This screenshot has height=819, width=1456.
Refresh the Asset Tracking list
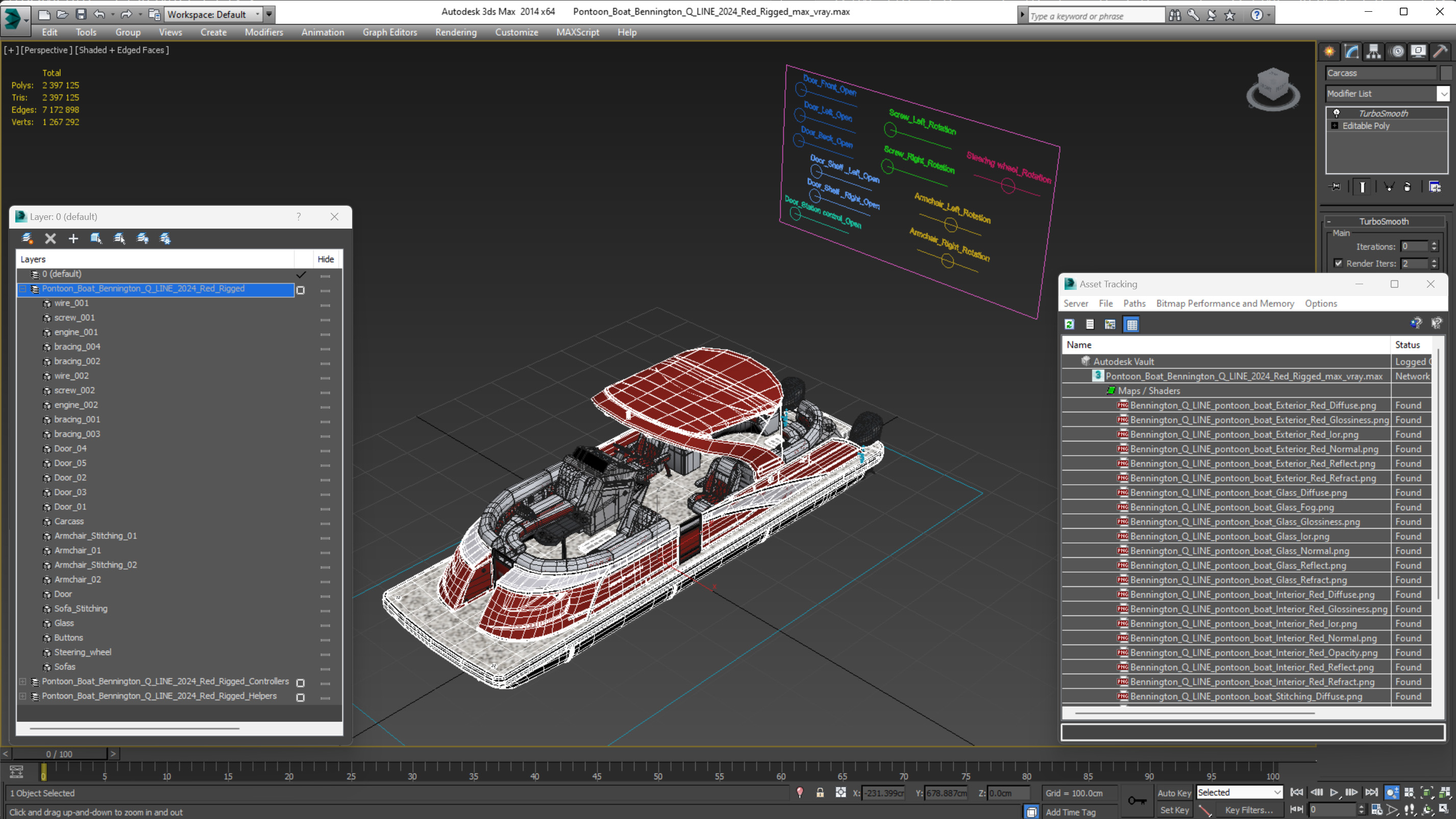(x=1069, y=324)
